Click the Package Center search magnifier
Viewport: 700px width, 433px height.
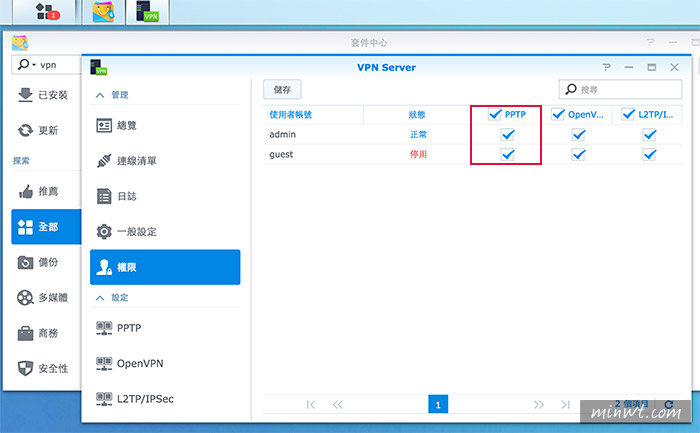tap(23, 65)
